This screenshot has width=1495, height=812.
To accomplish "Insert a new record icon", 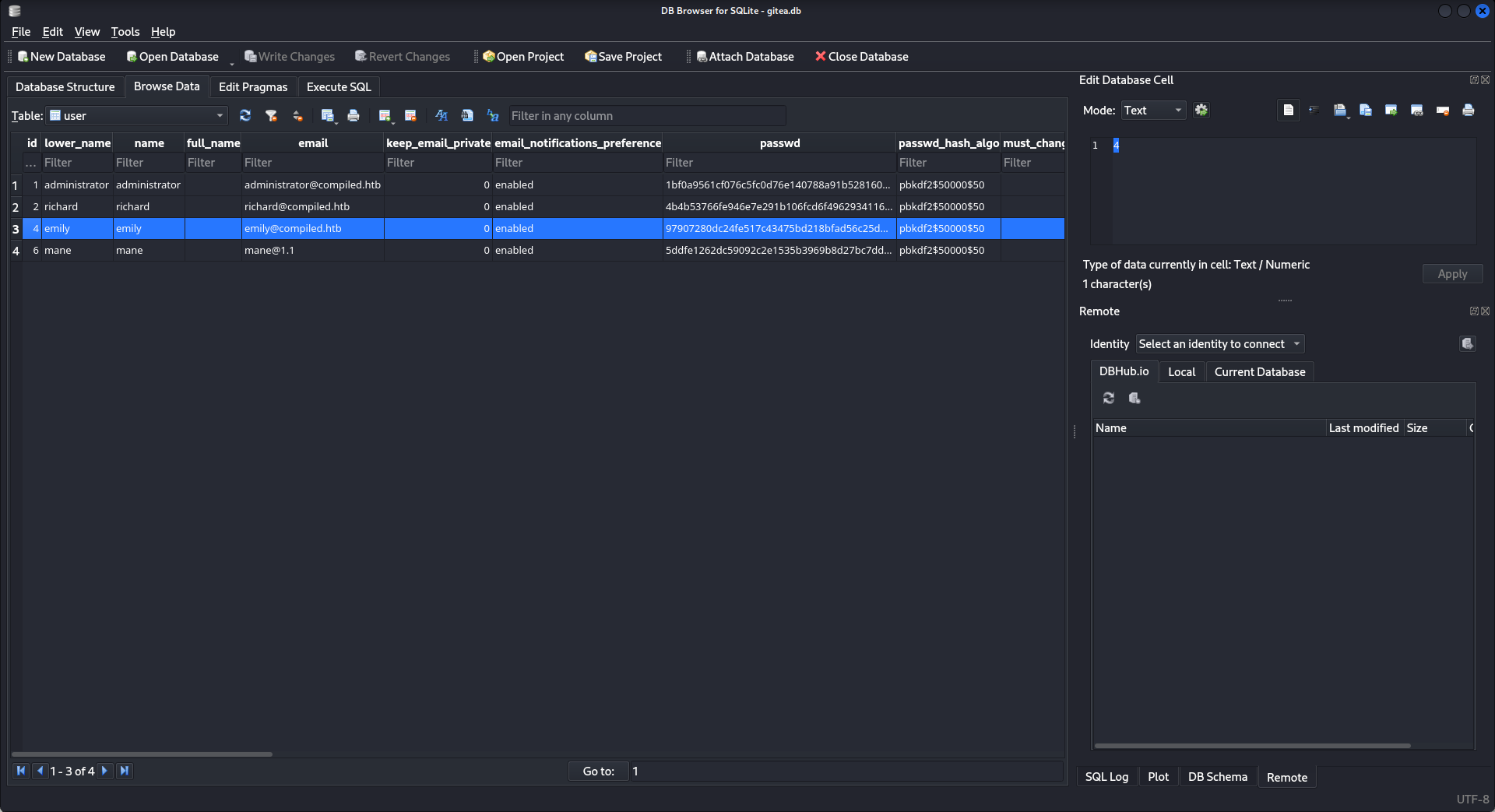I will [x=385, y=116].
